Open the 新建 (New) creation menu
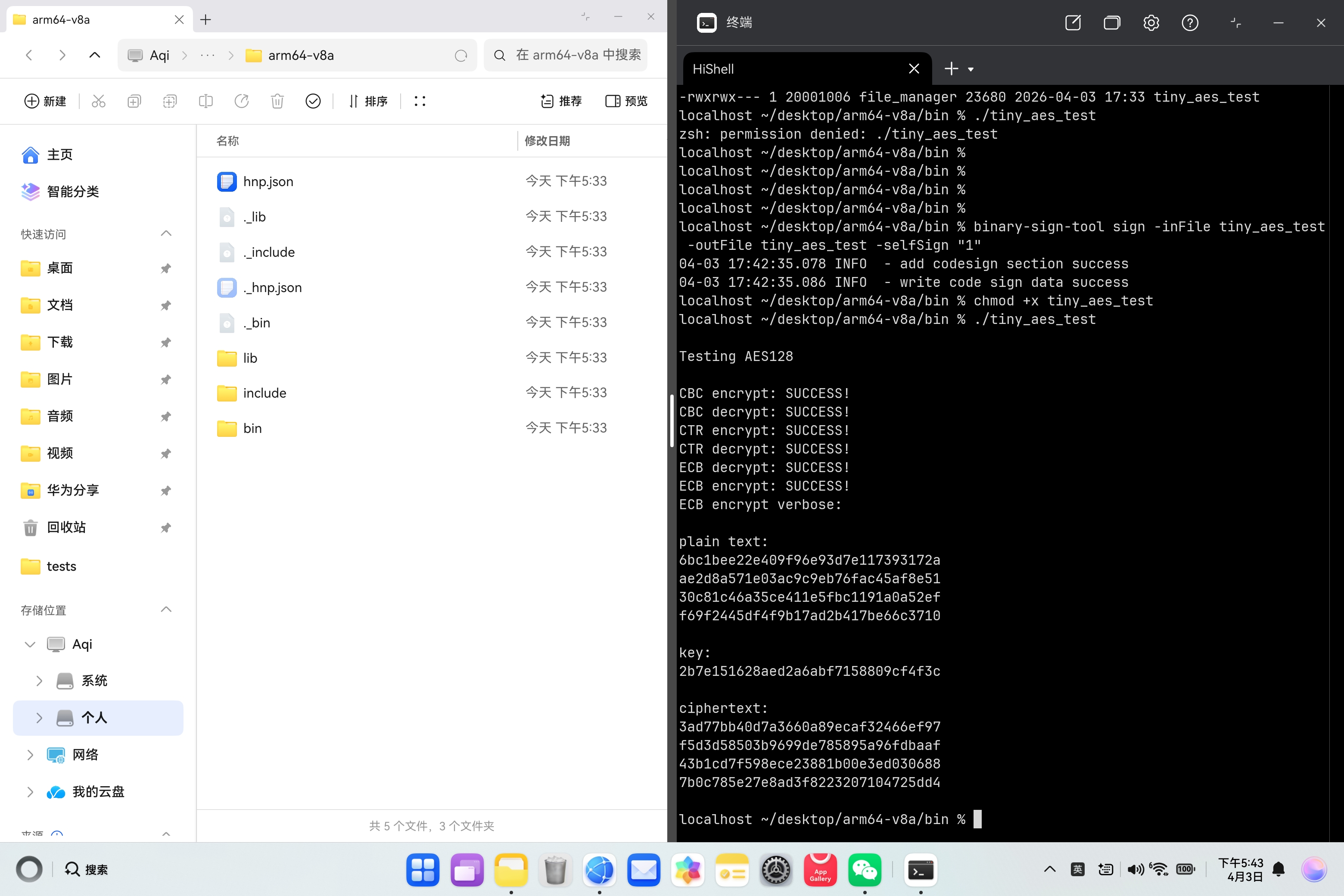The image size is (1344, 896). pyautogui.click(x=45, y=101)
